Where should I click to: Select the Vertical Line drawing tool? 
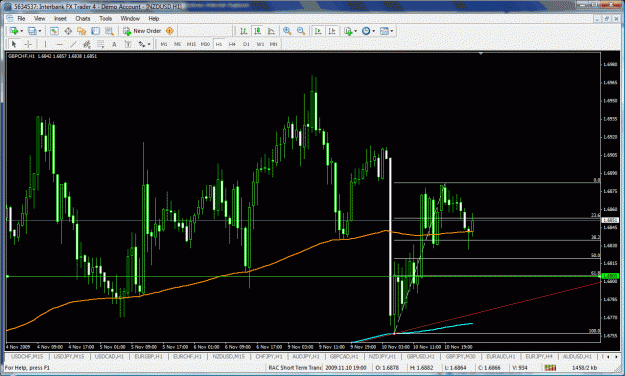coord(45,44)
